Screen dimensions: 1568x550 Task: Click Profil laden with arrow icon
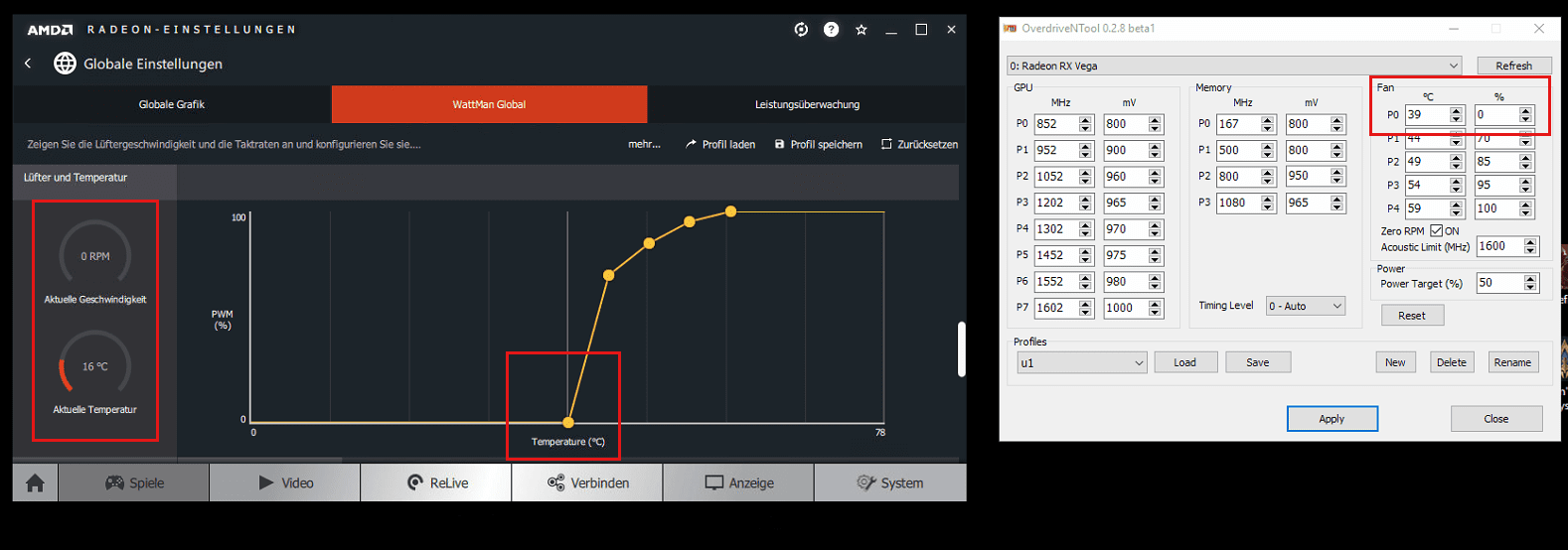(720, 144)
